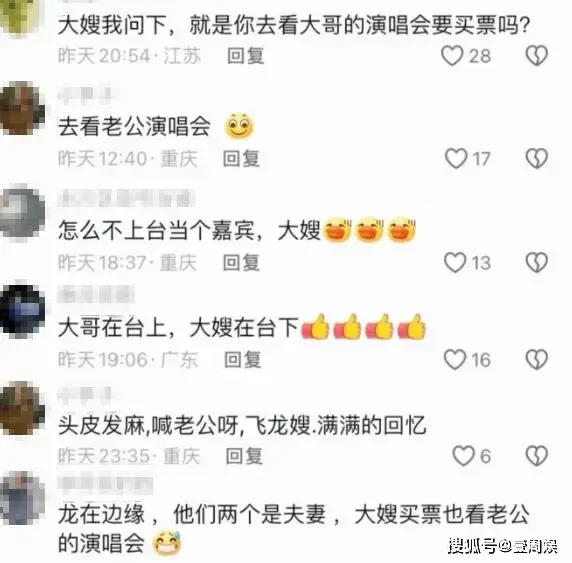Dislike the Guangdong comment from 19:06
This screenshot has width=572, height=563.
[537, 359]
